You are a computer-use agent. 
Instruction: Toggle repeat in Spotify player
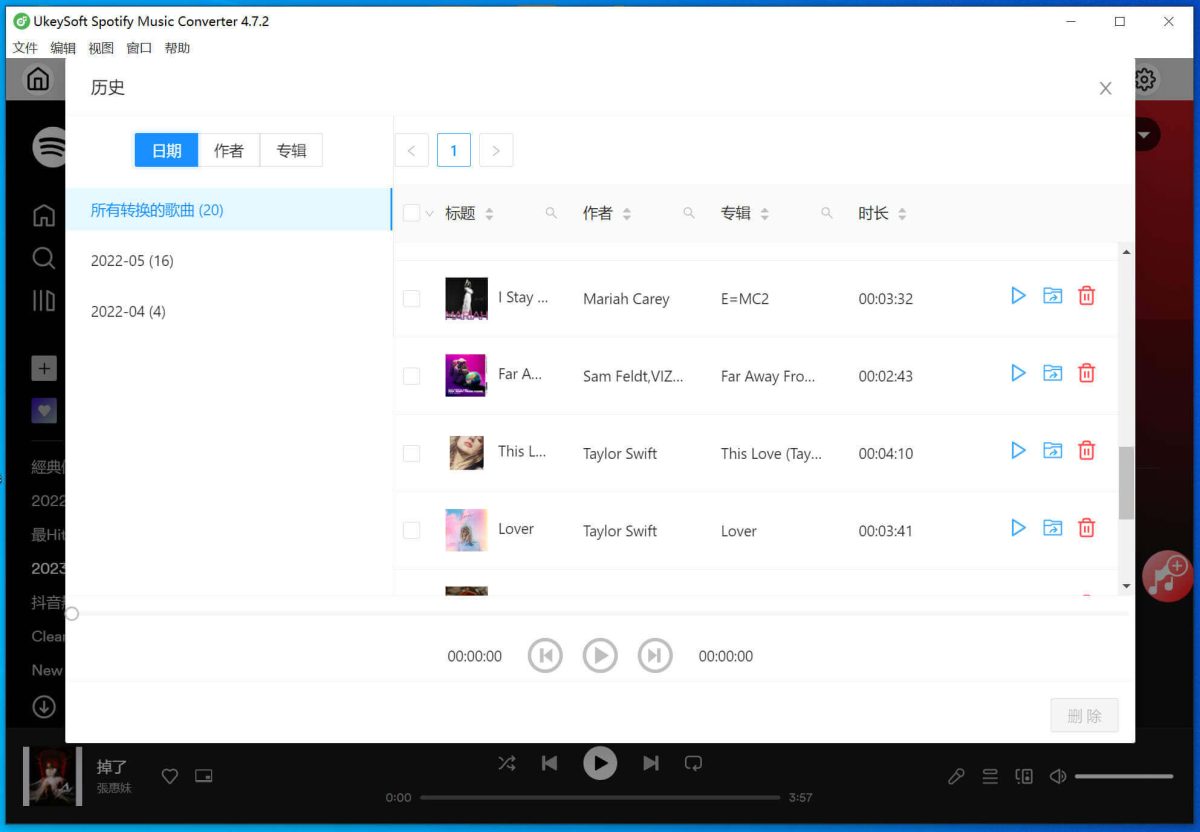693,763
